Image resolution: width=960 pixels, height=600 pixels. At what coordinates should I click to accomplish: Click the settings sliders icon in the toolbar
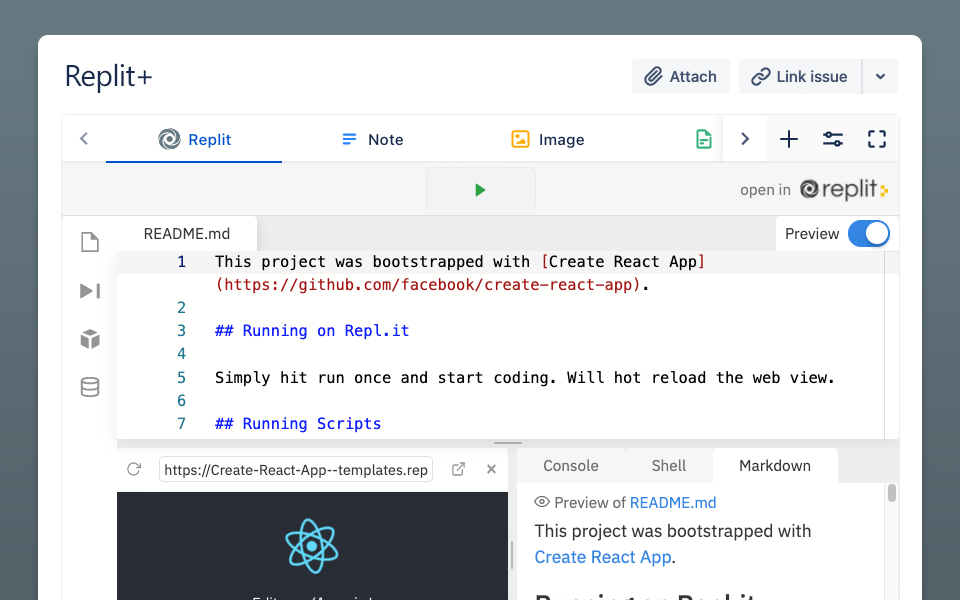[832, 139]
